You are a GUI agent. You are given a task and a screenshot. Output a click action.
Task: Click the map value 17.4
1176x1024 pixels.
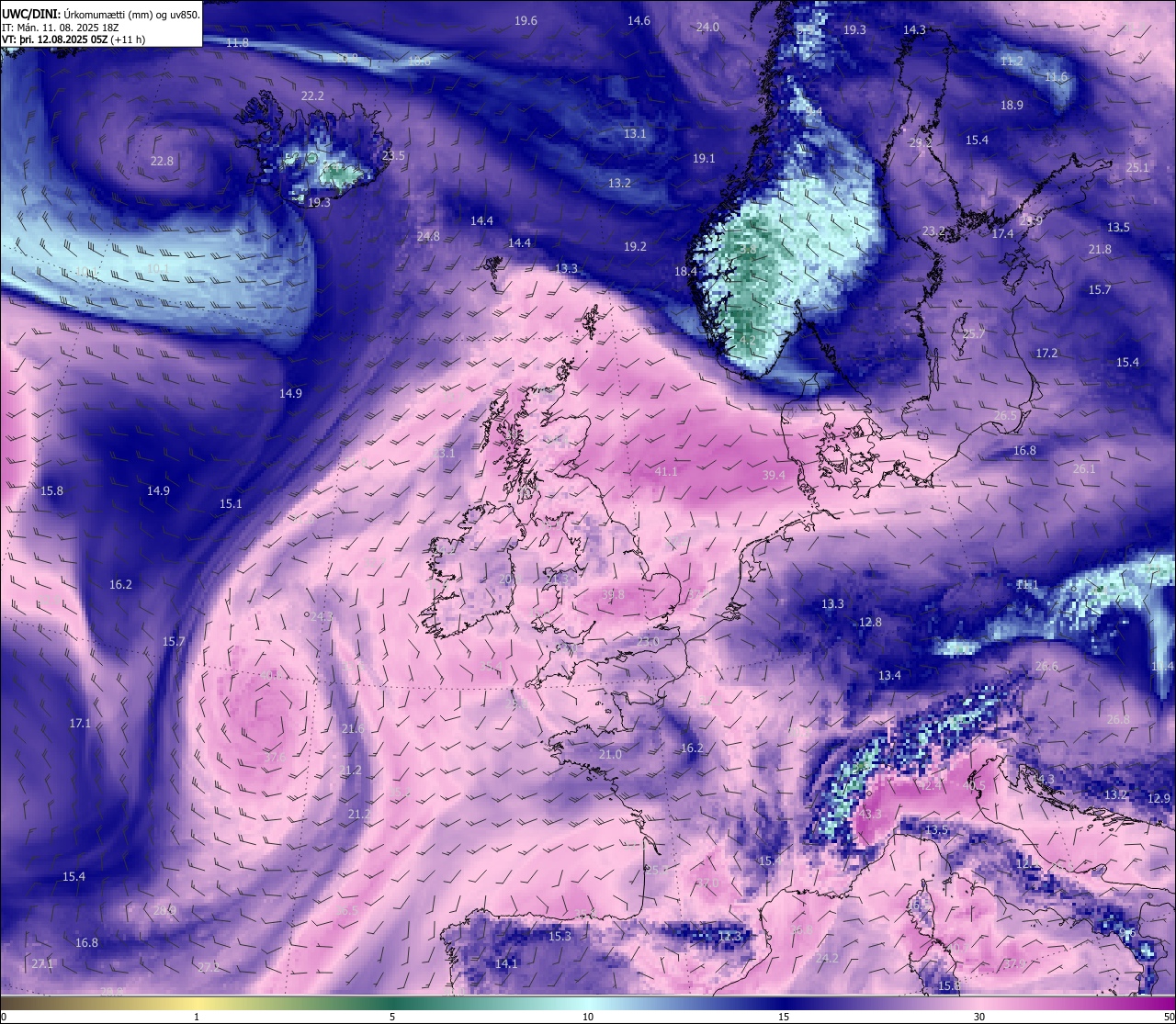coord(1002,233)
